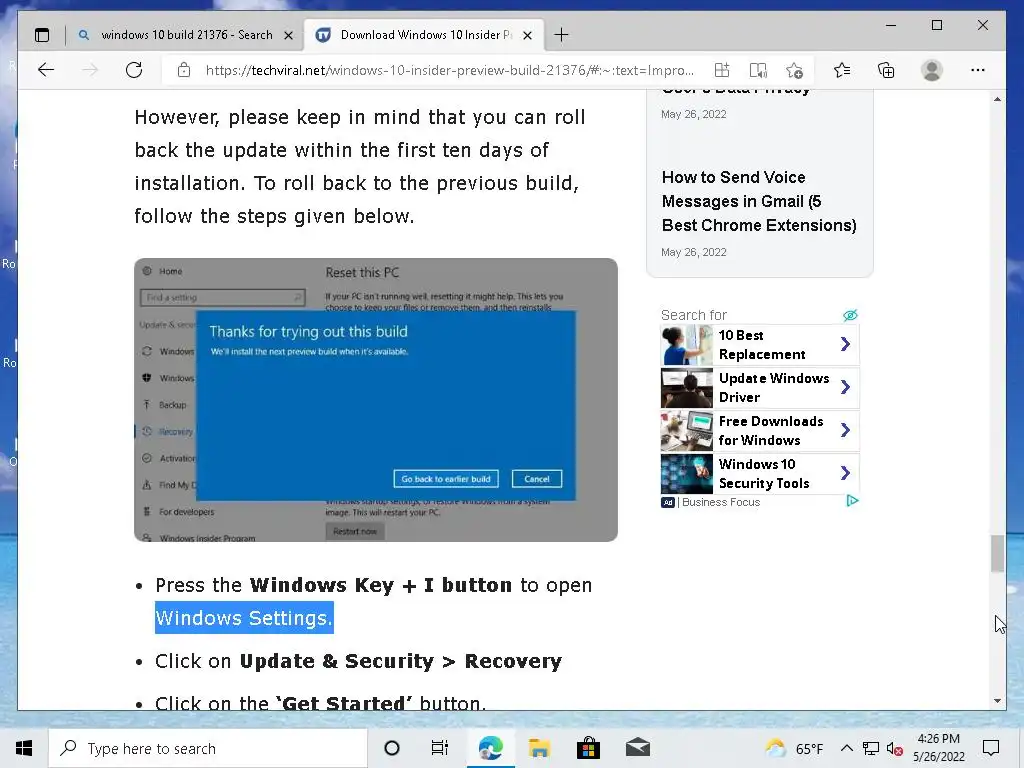Add this page to favorites
Viewport: 1024px width, 768px height.
click(x=794, y=70)
